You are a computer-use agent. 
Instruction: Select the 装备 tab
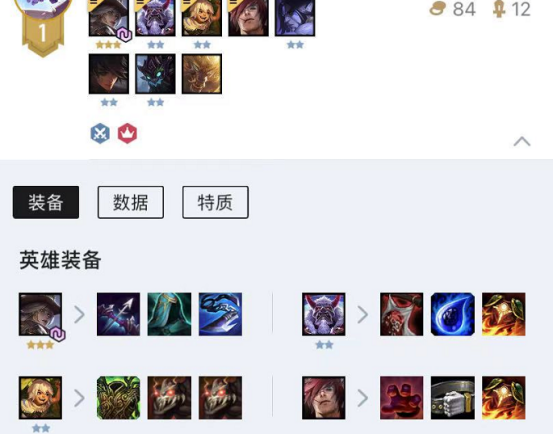[46, 202]
